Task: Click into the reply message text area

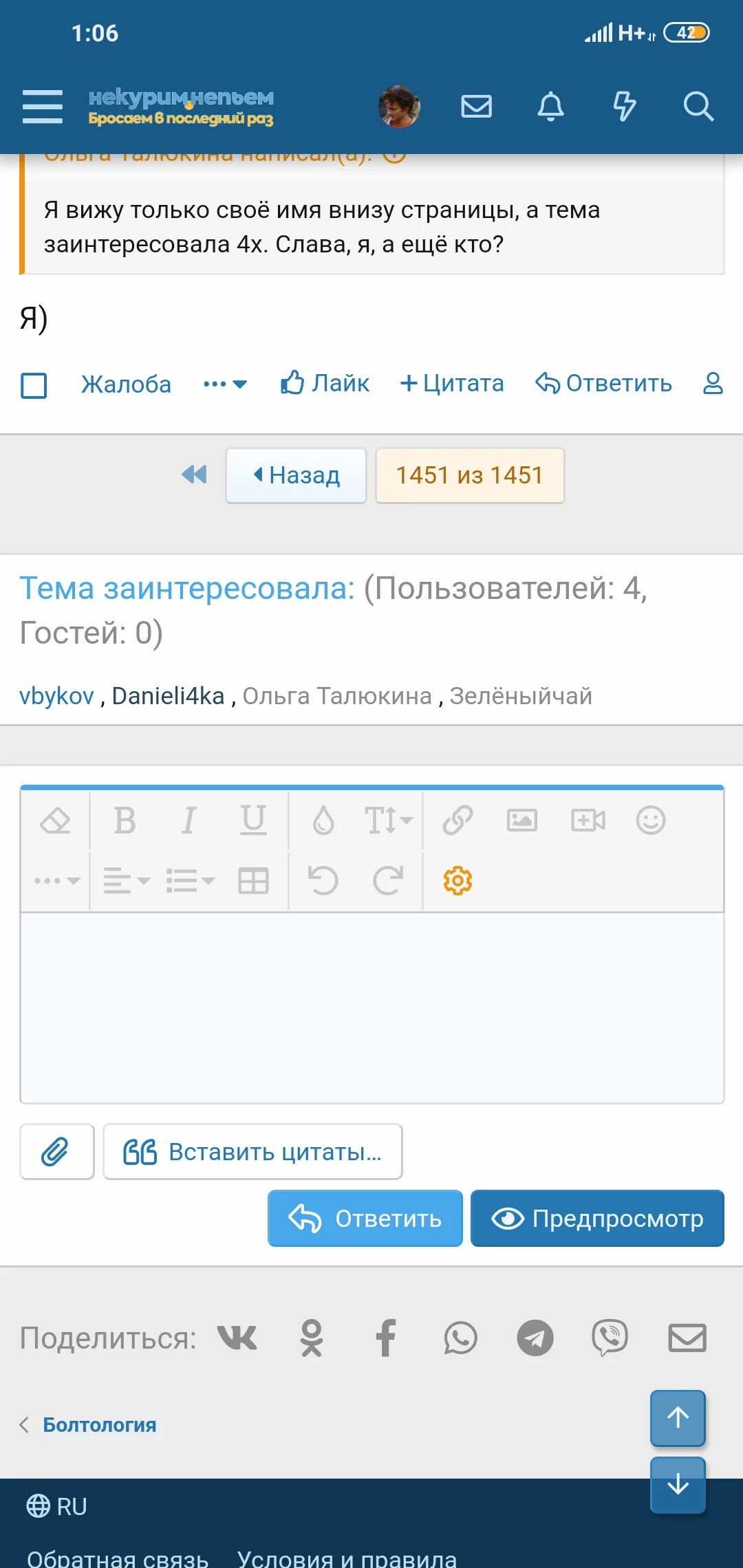Action: 372,1008
